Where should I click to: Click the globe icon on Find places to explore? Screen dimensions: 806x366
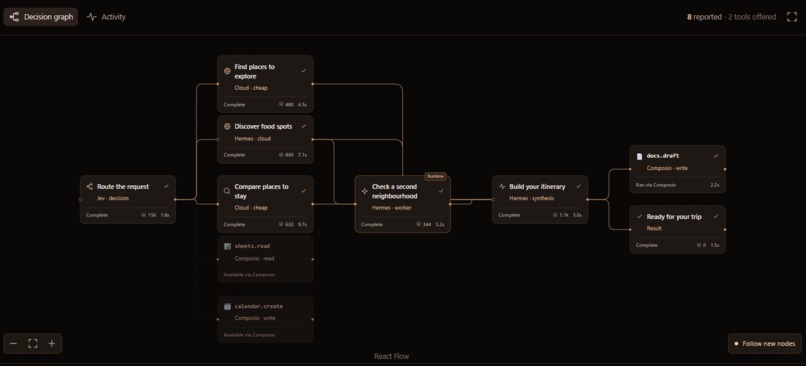[x=227, y=71]
